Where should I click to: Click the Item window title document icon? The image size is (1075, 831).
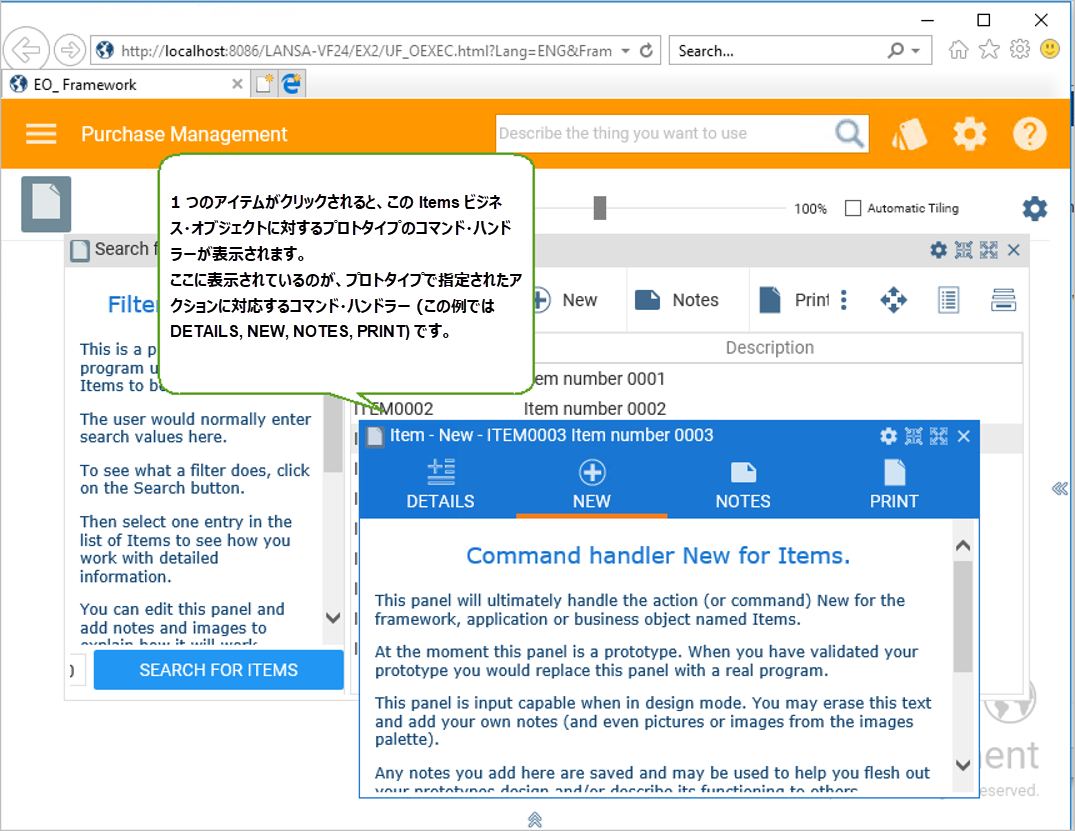[x=374, y=436]
